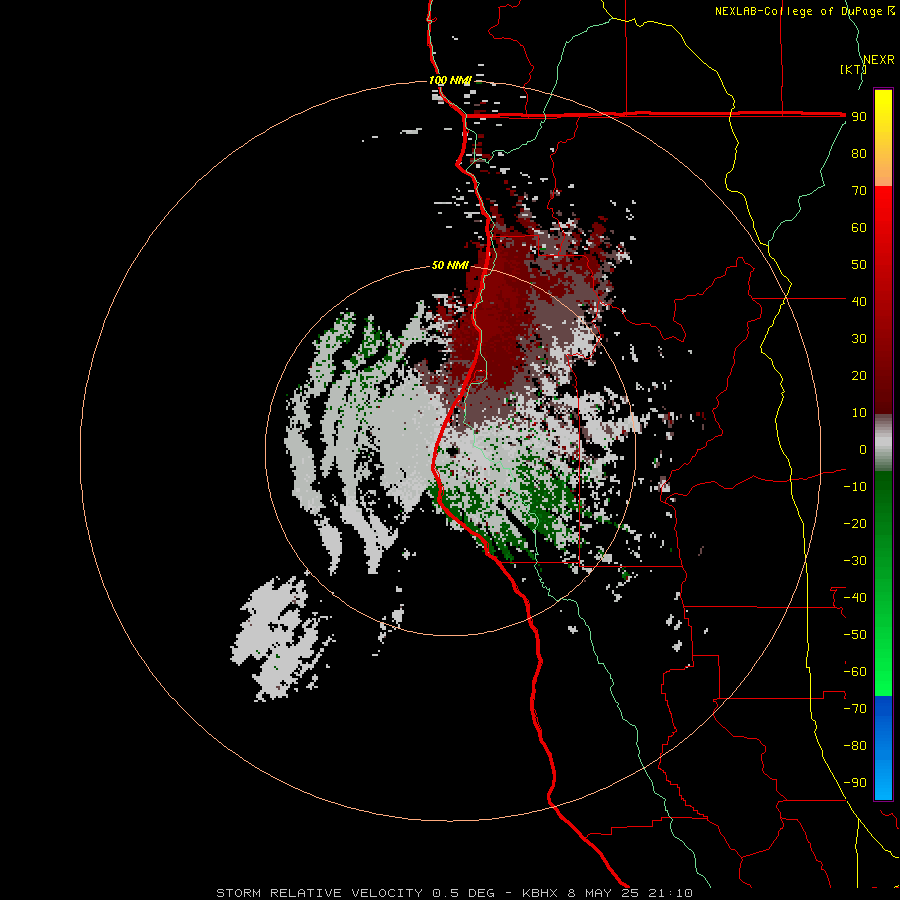
Task: Click the -90 value on color scale
Action: tap(855, 783)
